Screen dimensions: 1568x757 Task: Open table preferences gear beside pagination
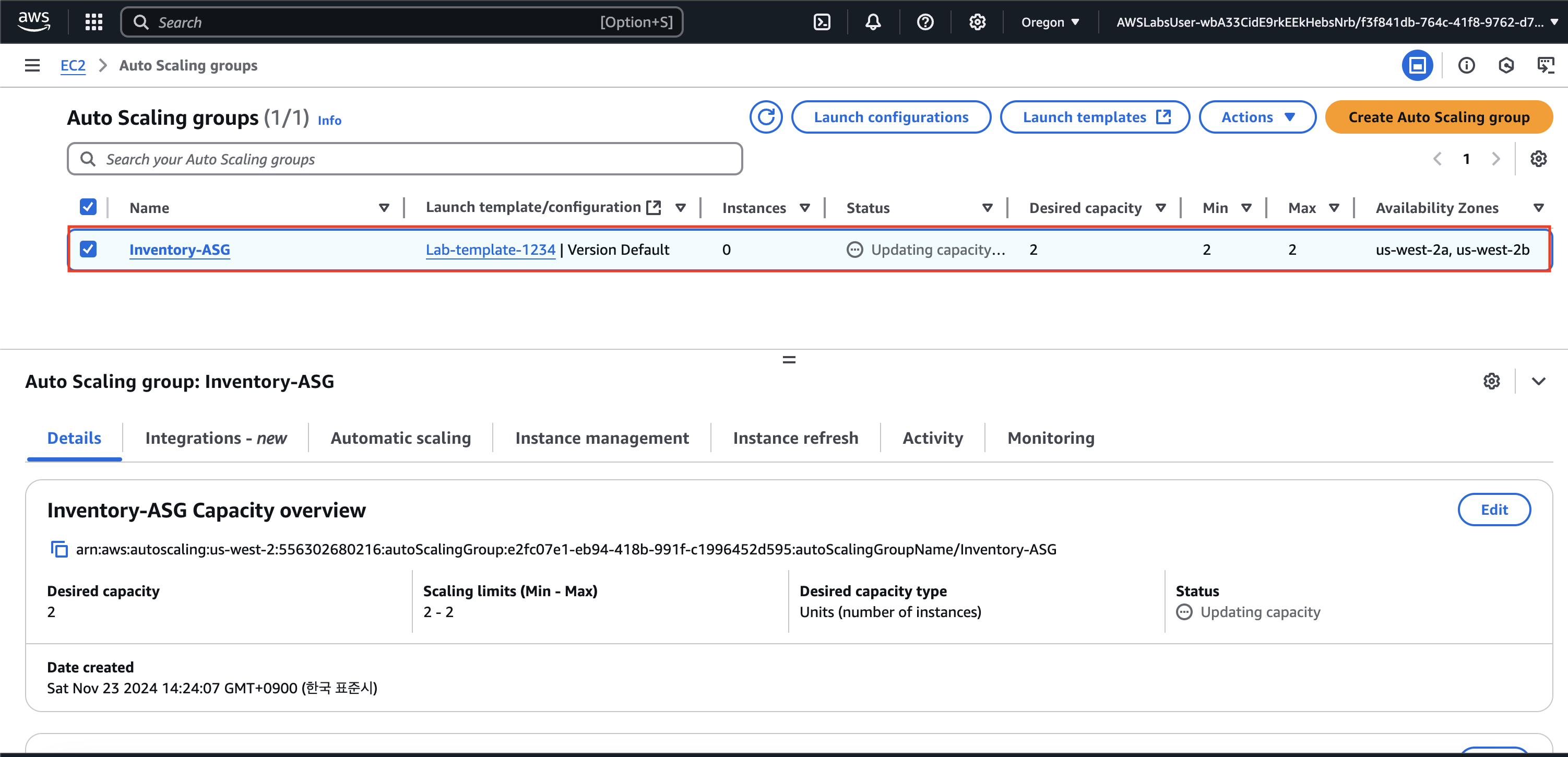1538,159
